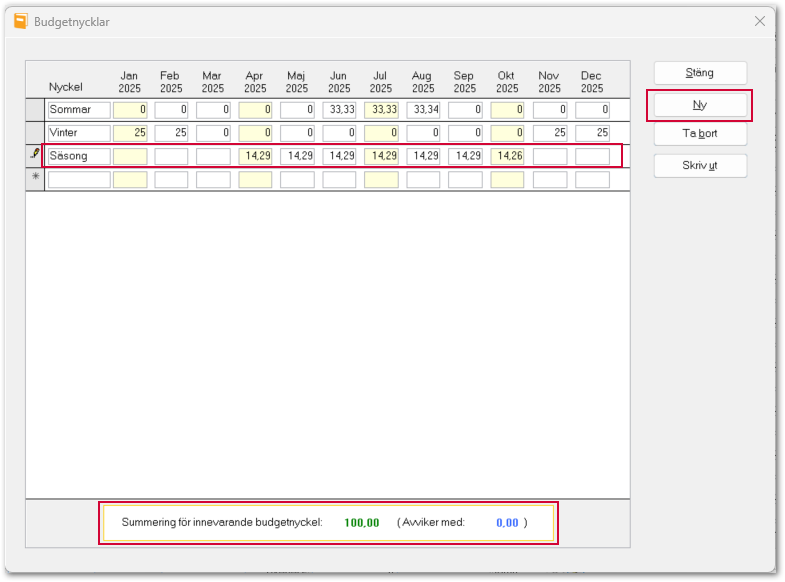Click Säsong Maj 2025 value 14,29

pos(297,156)
